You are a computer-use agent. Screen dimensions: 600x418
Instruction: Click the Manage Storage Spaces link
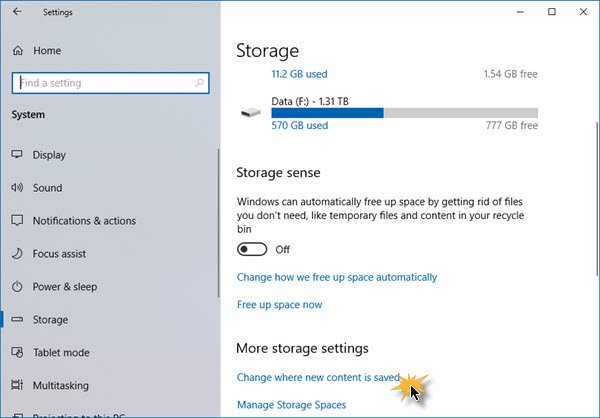point(291,405)
